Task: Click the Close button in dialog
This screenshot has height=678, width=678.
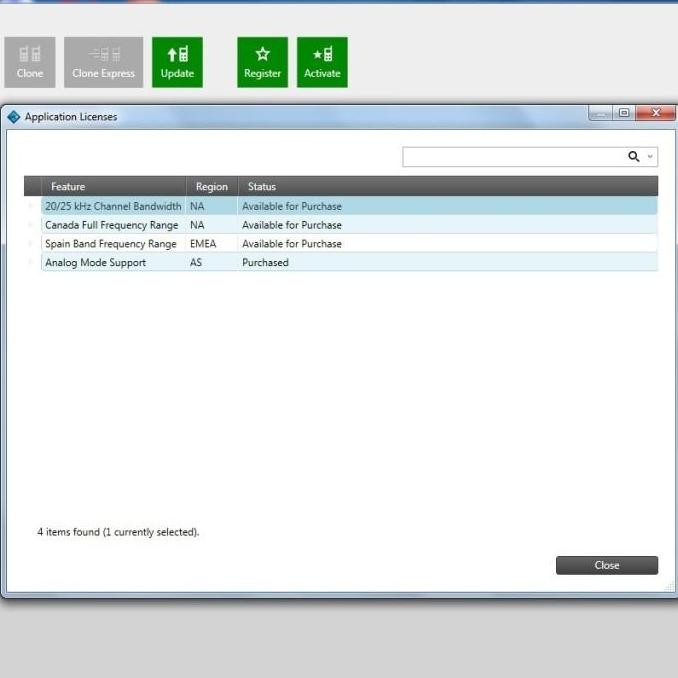Action: coord(606,565)
